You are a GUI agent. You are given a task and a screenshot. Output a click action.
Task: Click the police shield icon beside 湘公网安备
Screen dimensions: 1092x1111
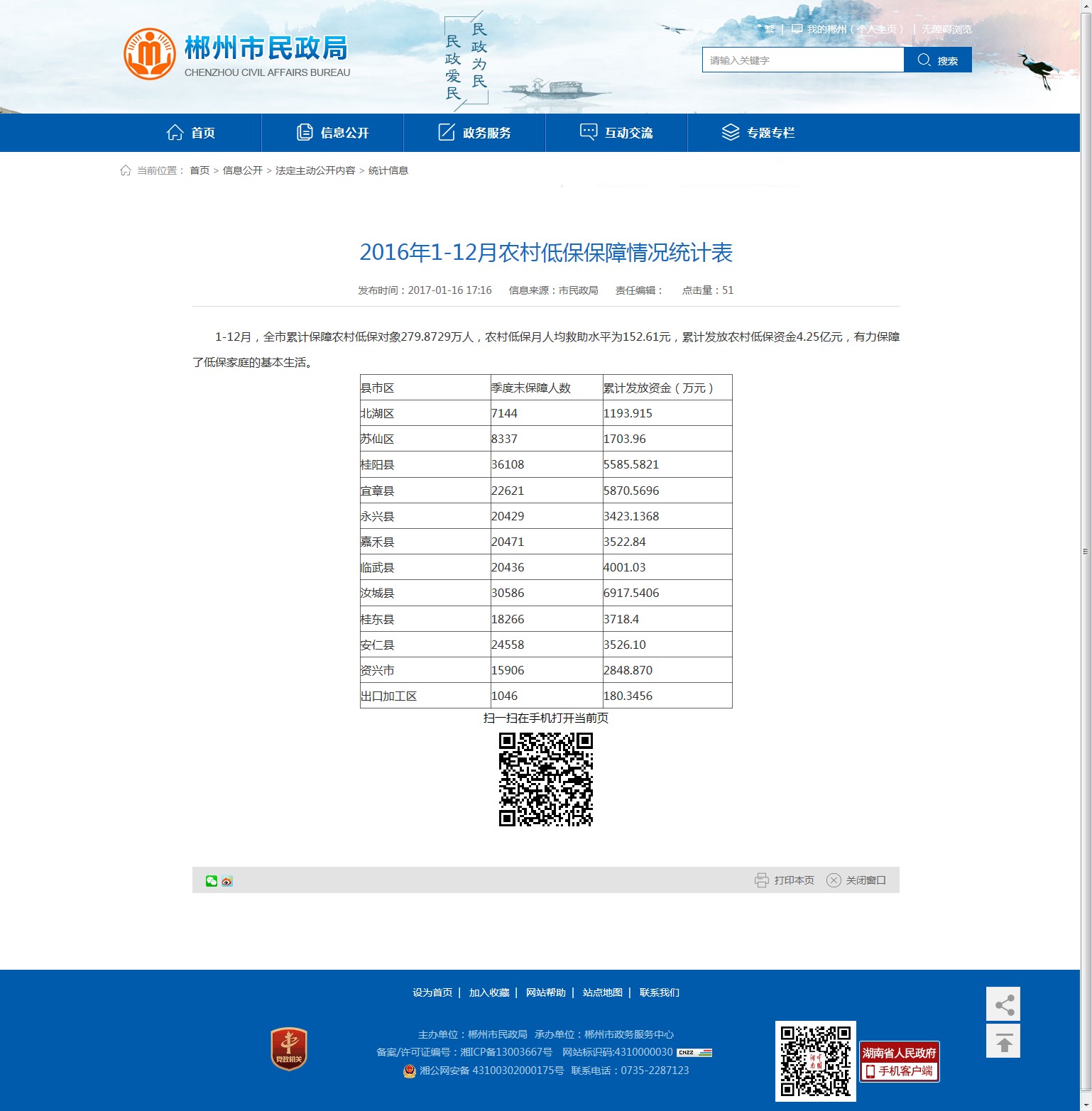[x=410, y=1071]
